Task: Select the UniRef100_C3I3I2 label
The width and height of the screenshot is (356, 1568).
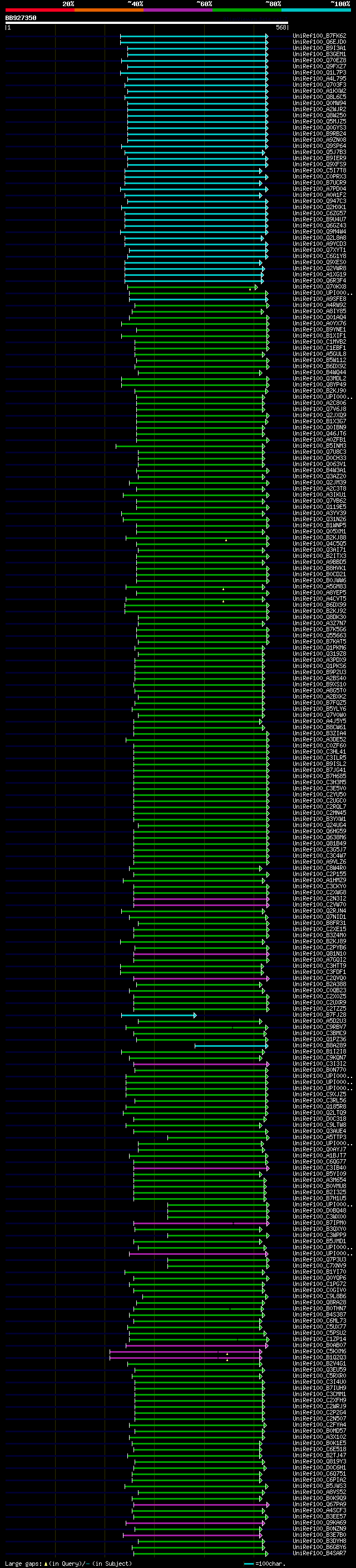Action: pyautogui.click(x=319, y=1064)
